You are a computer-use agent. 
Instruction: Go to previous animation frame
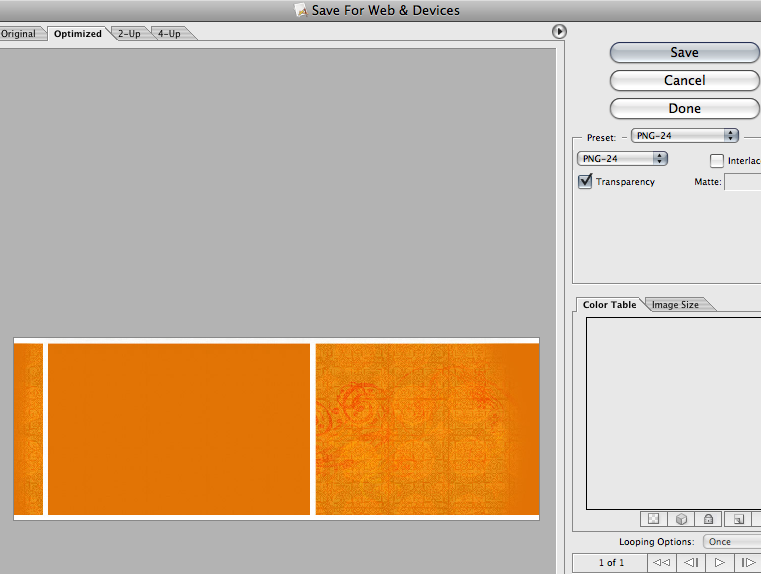(691, 563)
